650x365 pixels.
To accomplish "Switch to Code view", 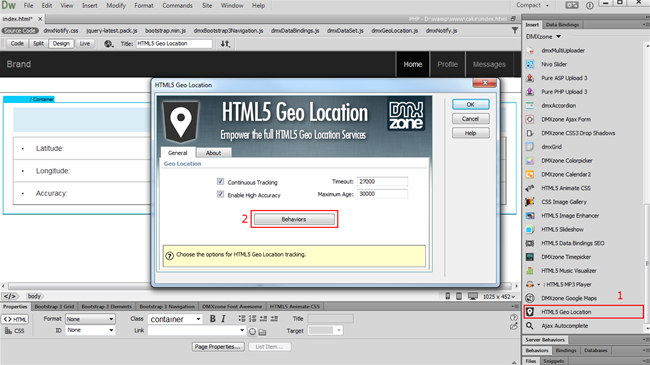I will pyautogui.click(x=17, y=44).
